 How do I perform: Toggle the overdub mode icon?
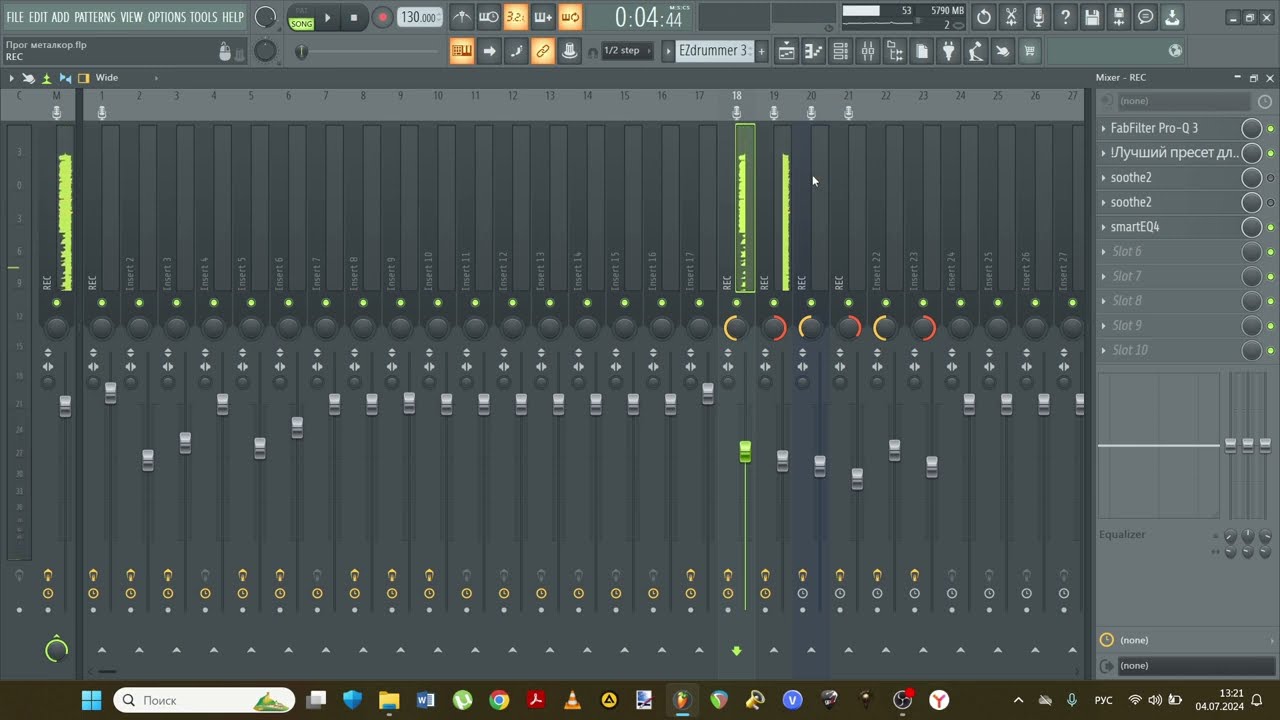pyautogui.click(x=543, y=17)
